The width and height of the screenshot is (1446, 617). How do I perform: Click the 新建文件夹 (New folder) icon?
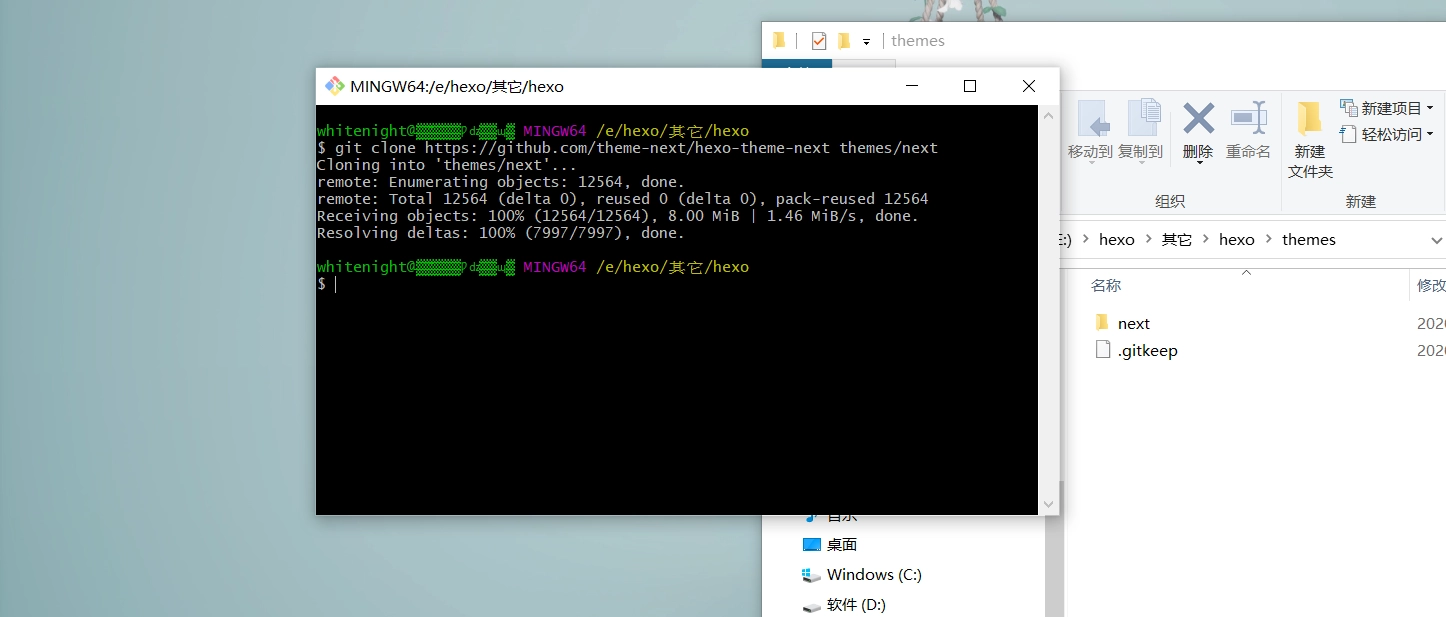(1310, 119)
